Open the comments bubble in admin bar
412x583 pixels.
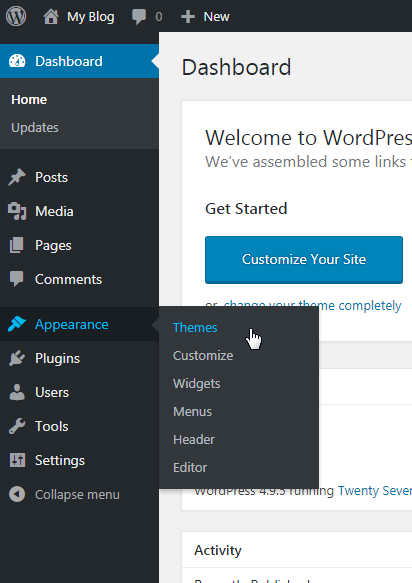[x=139, y=17]
